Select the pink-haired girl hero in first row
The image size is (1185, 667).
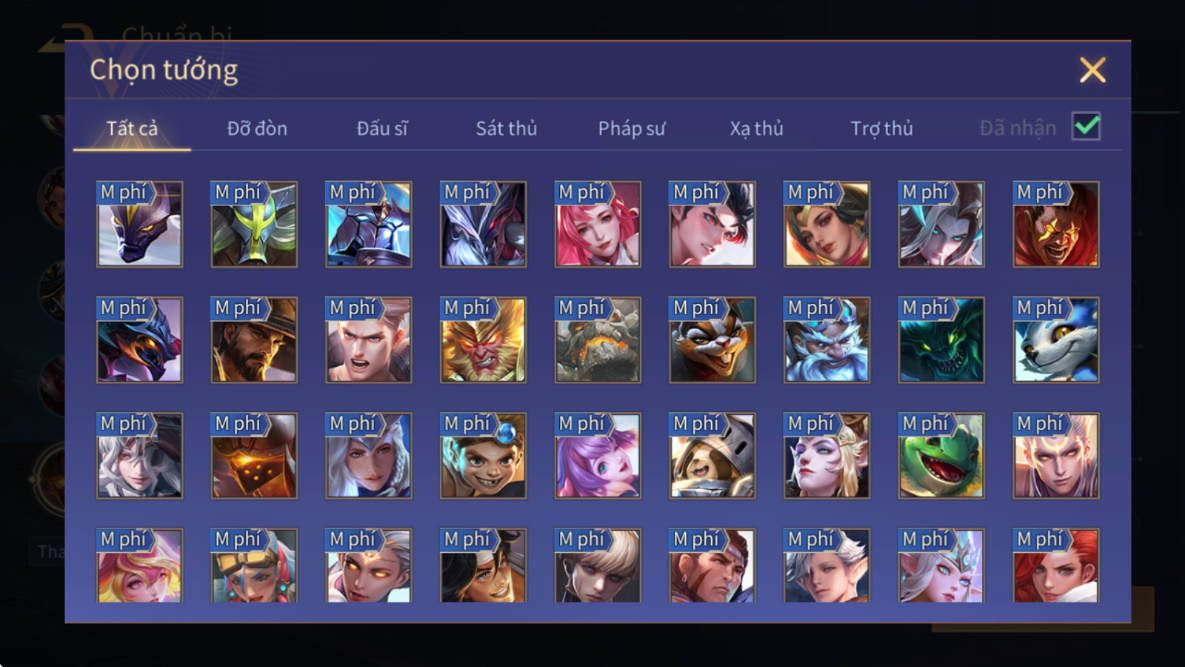click(x=598, y=224)
